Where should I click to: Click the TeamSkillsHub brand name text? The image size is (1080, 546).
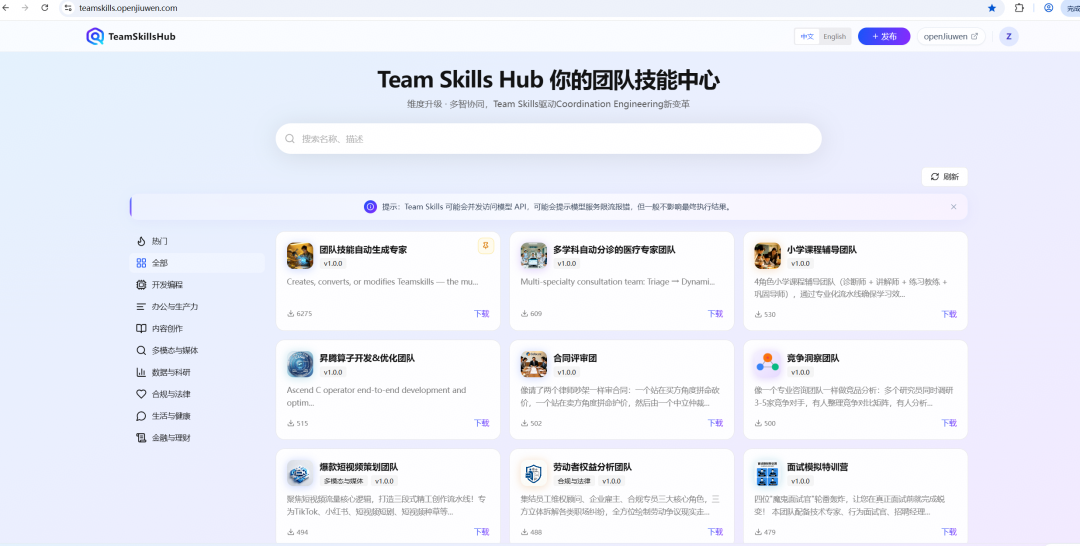[x=142, y=36]
